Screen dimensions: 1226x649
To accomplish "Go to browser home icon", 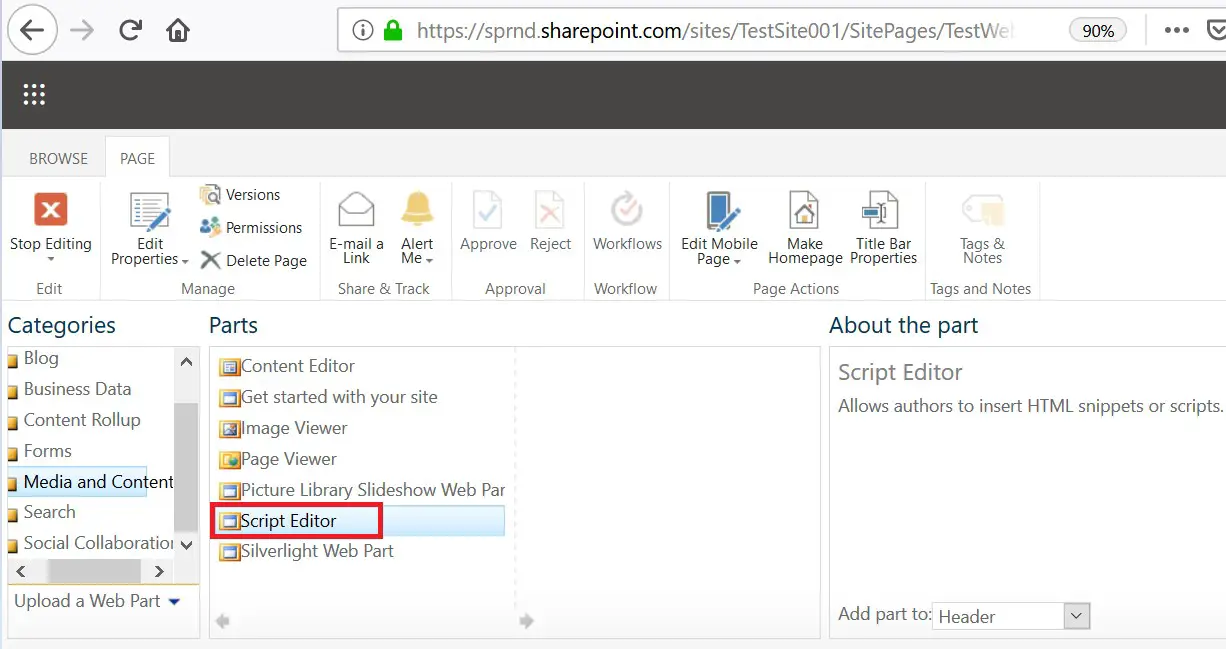I will (178, 31).
